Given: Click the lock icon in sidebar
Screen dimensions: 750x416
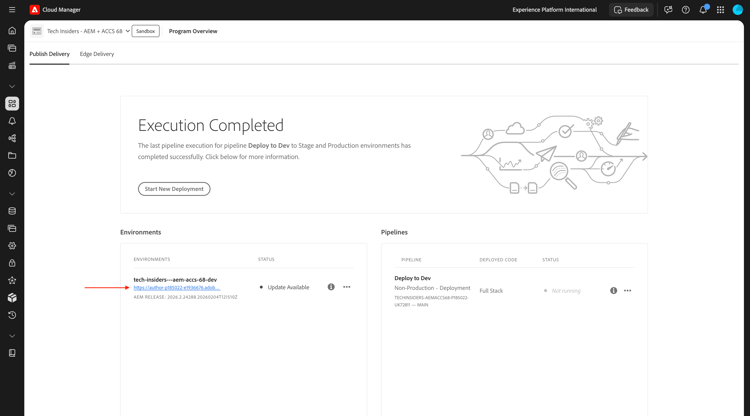Looking at the screenshot, I should pyautogui.click(x=12, y=263).
